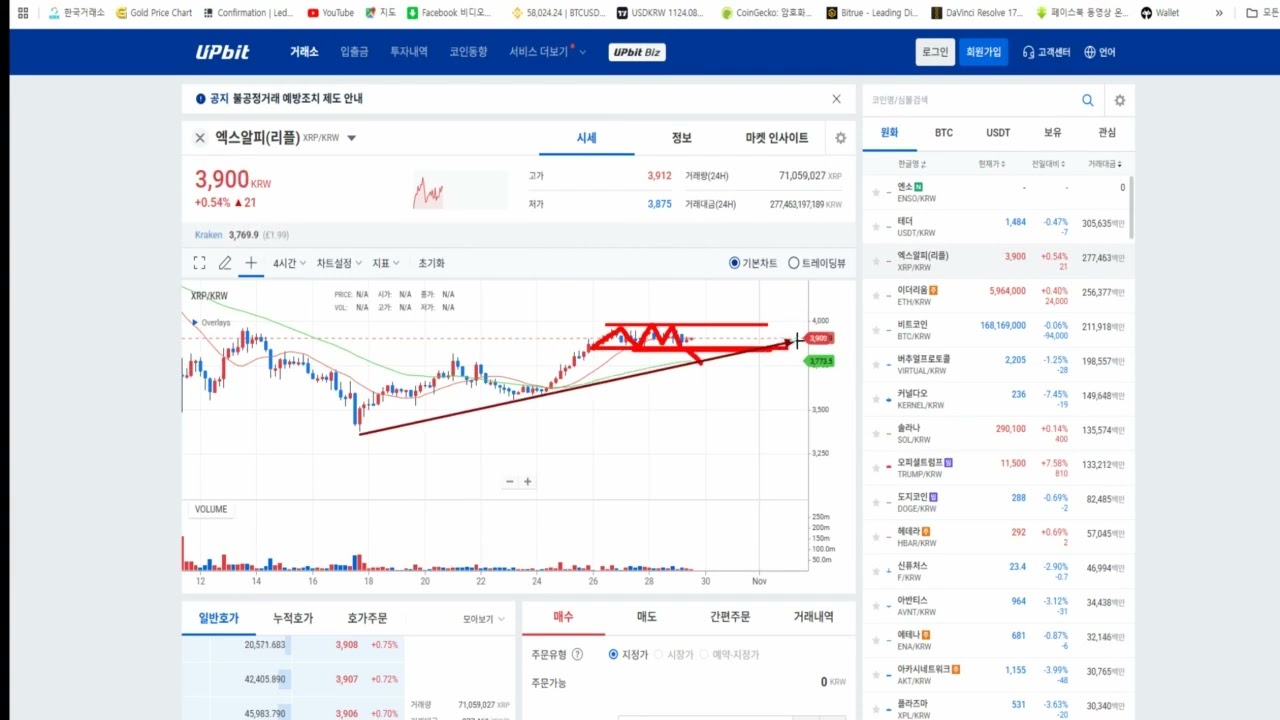Click the 3,900 current price chart label

[x=819, y=339]
